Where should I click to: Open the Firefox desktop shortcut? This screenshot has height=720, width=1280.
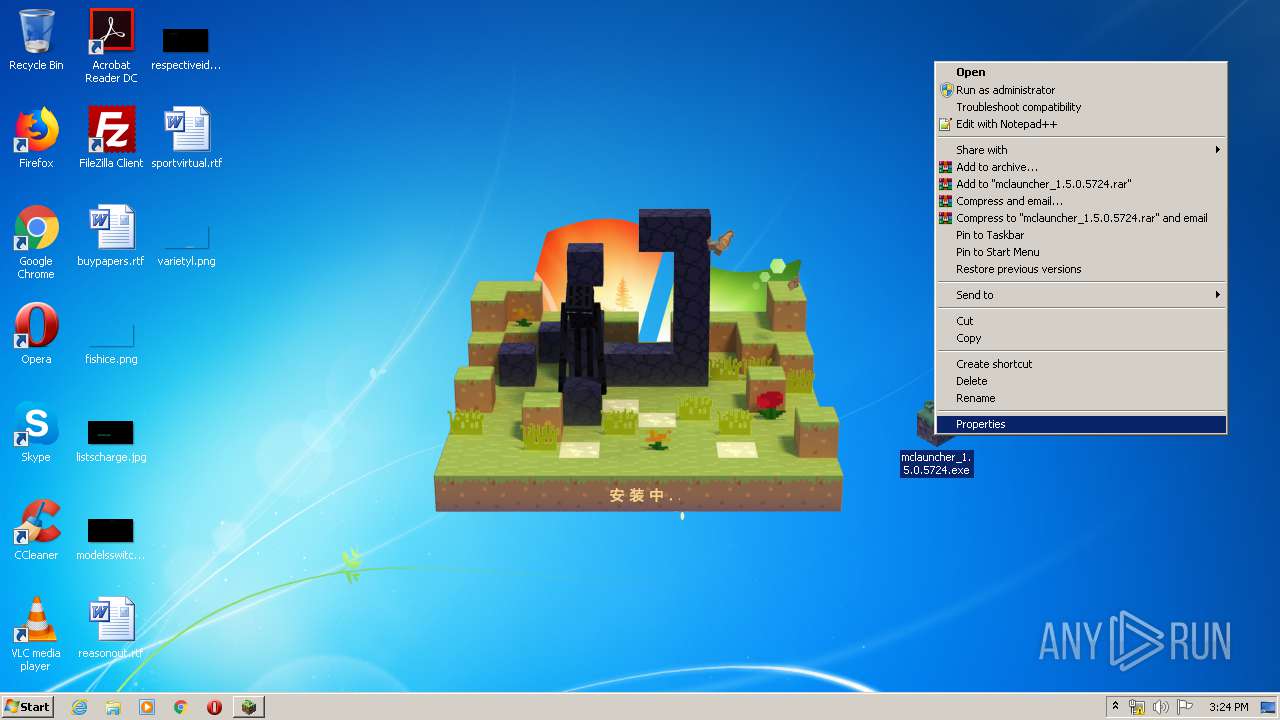click(x=36, y=138)
